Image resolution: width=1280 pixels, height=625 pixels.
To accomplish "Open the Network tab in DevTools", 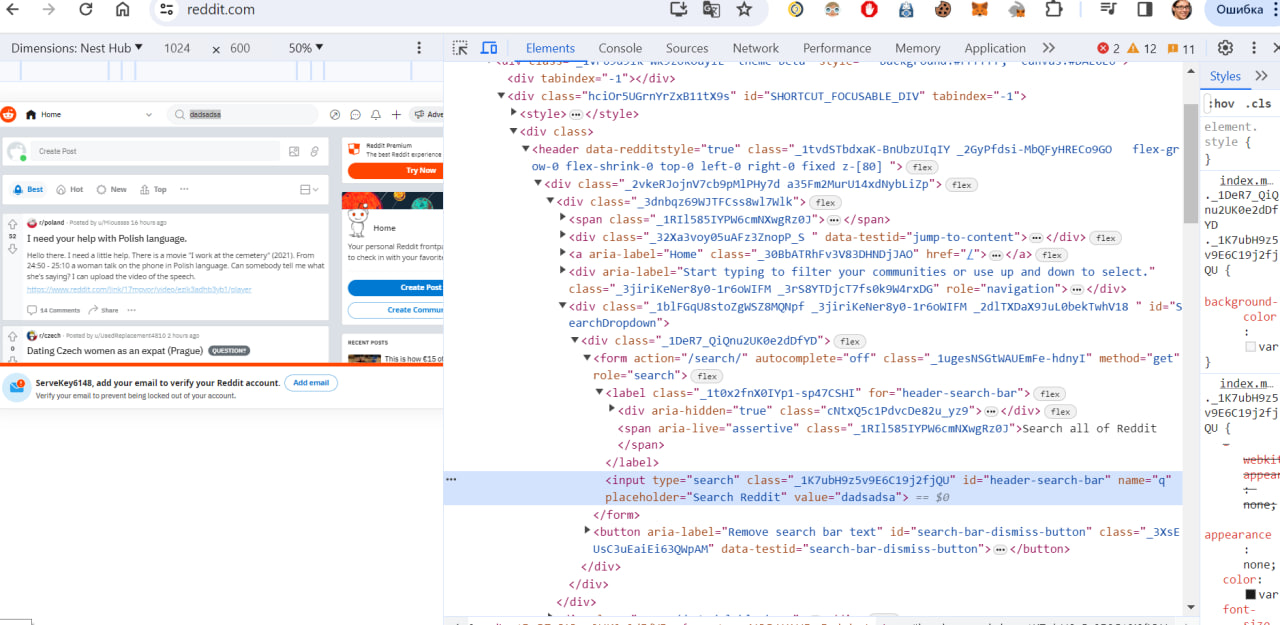I will [x=755, y=48].
